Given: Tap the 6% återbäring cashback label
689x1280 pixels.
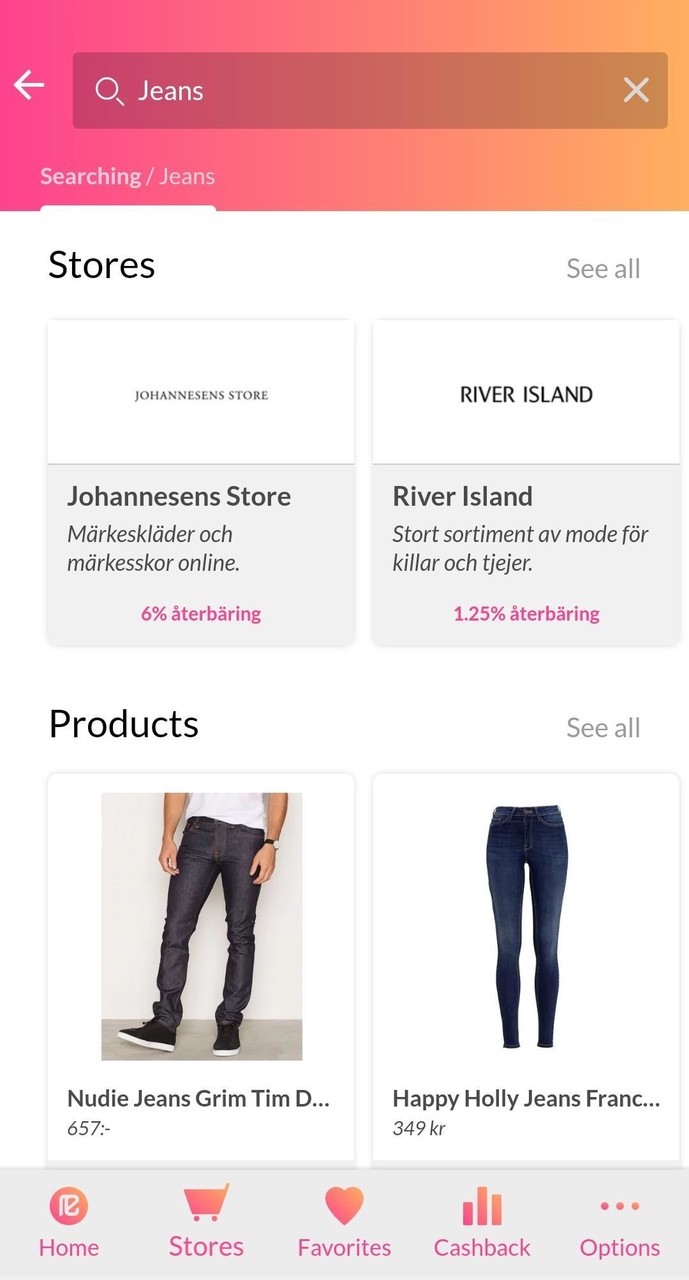Looking at the screenshot, I should coord(201,614).
